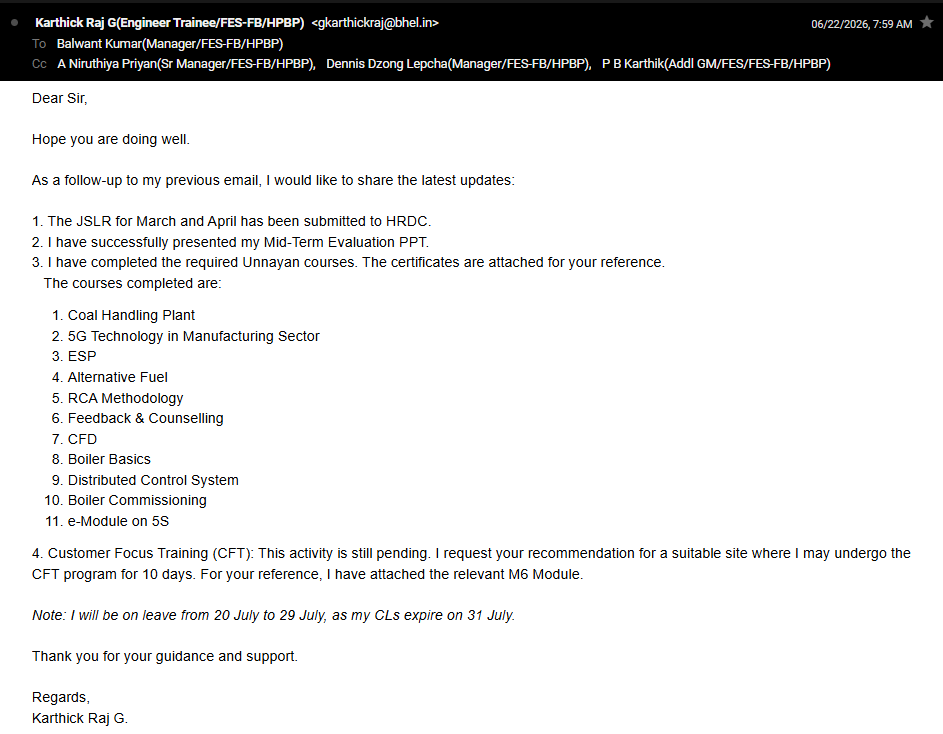Click the gkarthickraj@bhel.in email address

pyautogui.click(x=375, y=23)
